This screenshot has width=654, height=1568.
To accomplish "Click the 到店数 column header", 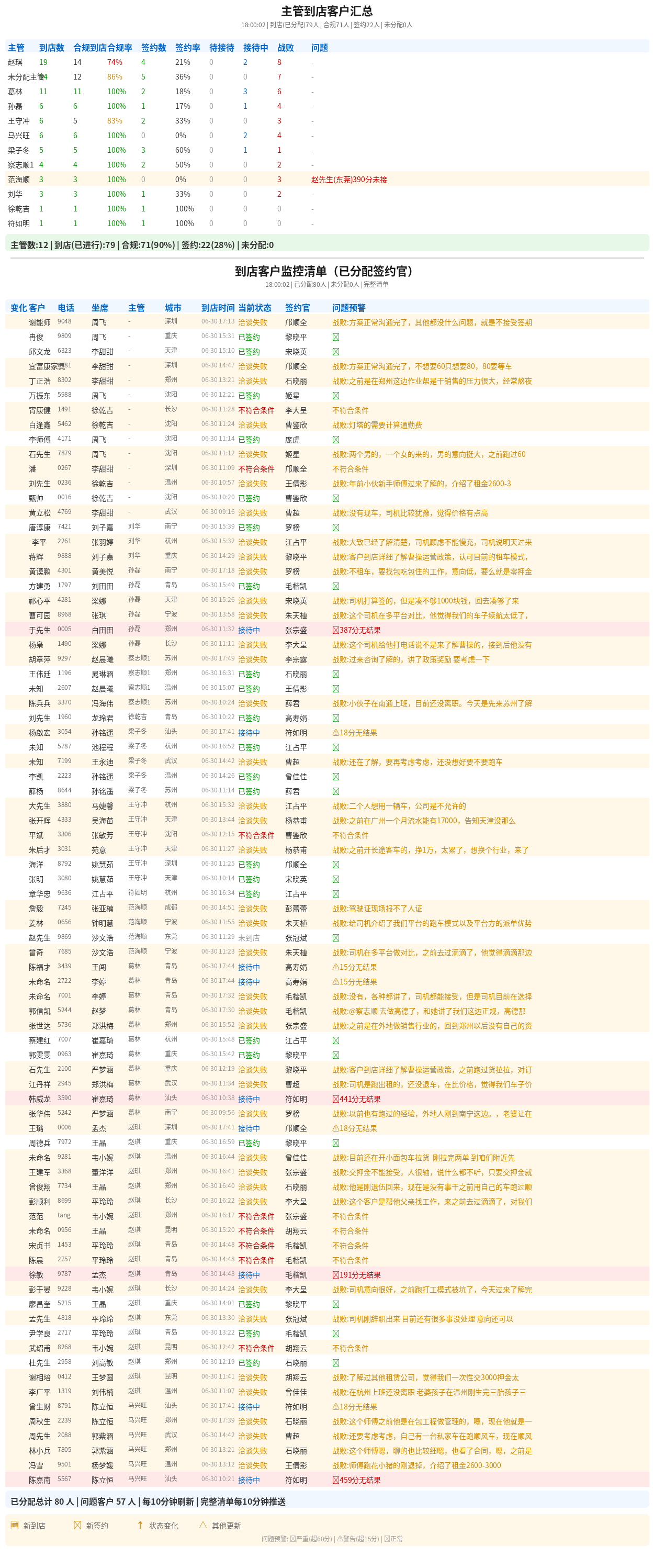I will 52,48.
